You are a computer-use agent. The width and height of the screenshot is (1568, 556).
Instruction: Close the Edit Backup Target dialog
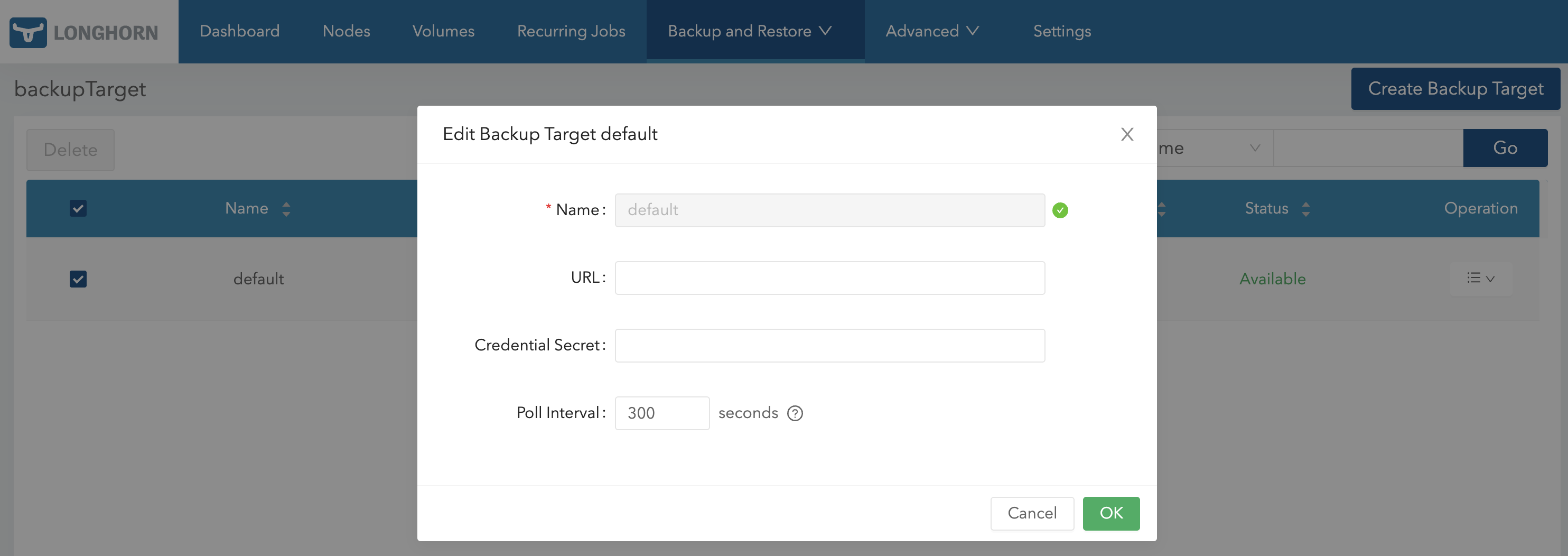(1127, 135)
